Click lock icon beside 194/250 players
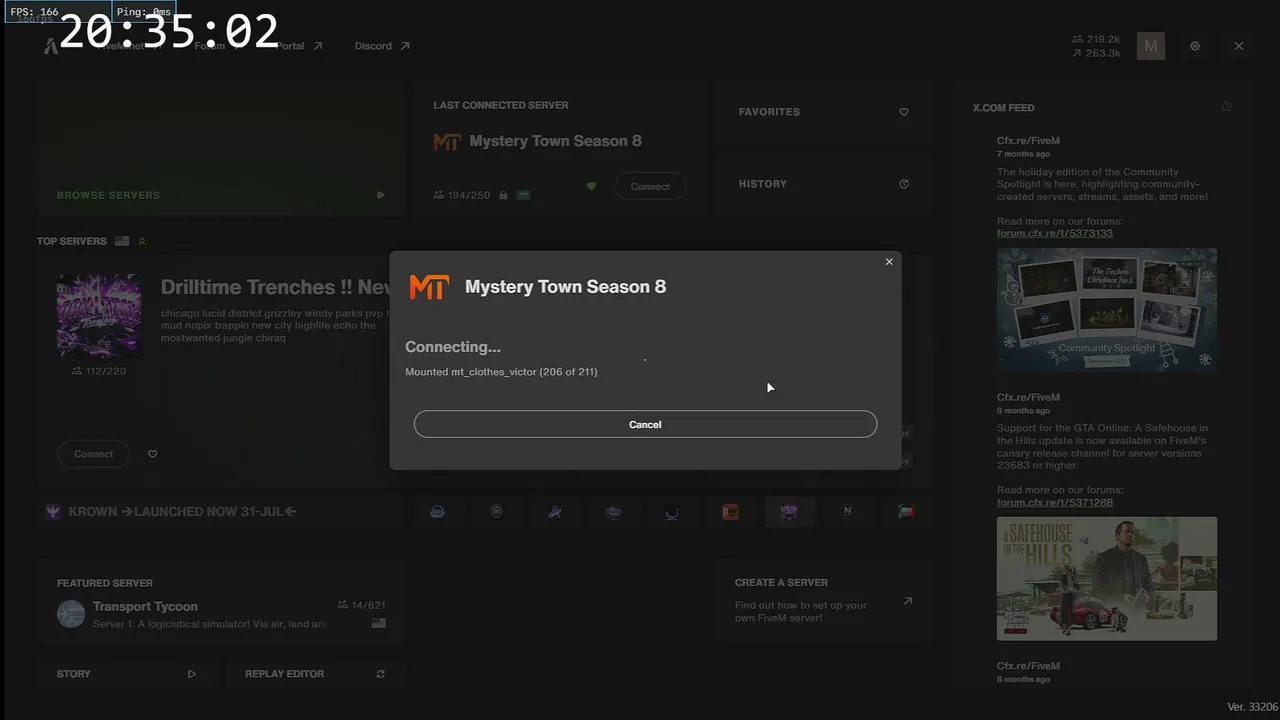The height and width of the screenshot is (720, 1280). click(503, 195)
